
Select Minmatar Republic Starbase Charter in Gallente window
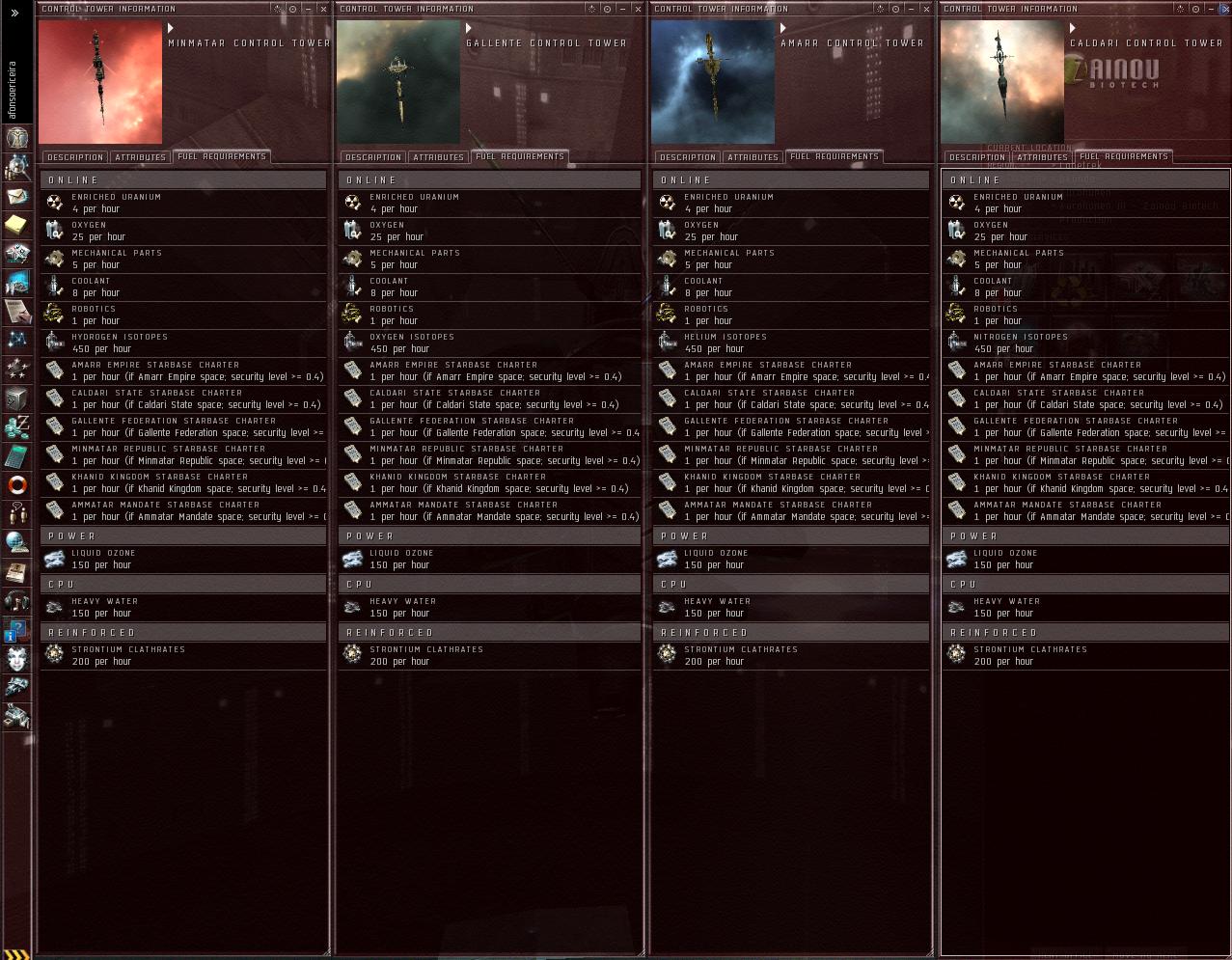(489, 454)
